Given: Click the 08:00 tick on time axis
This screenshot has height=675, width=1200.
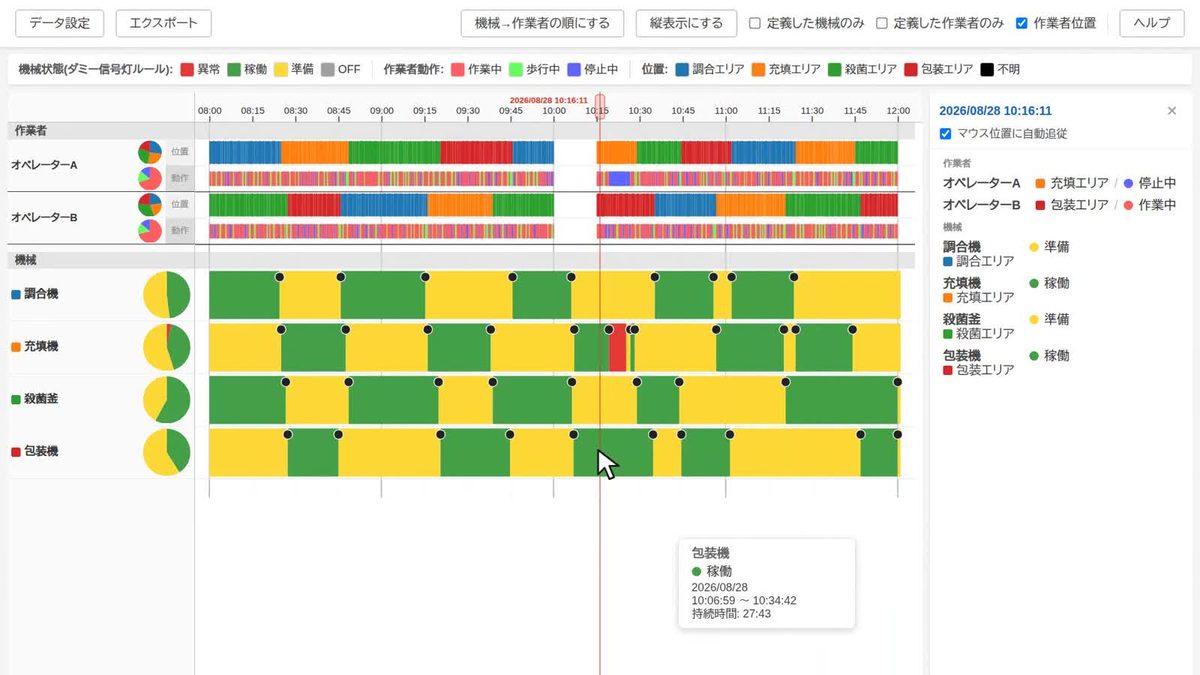Looking at the screenshot, I should (210, 110).
